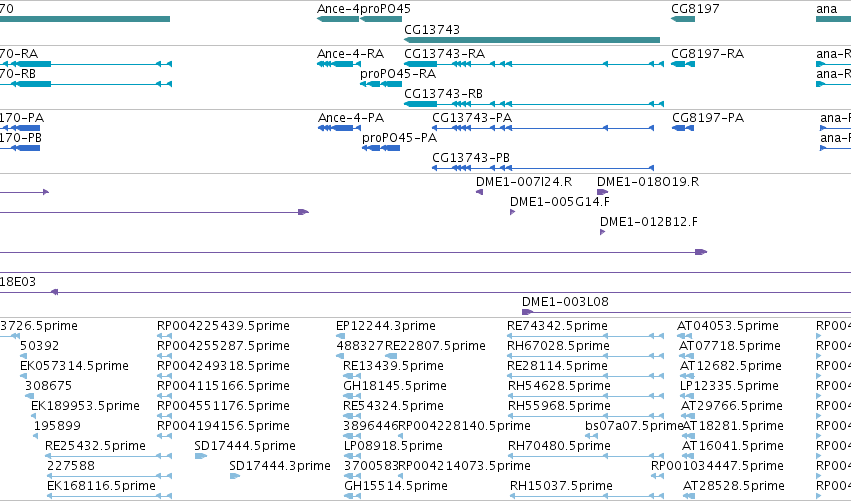Select the proPO45-RA transcript glyph
This screenshot has width=851, height=501.
point(381,84)
